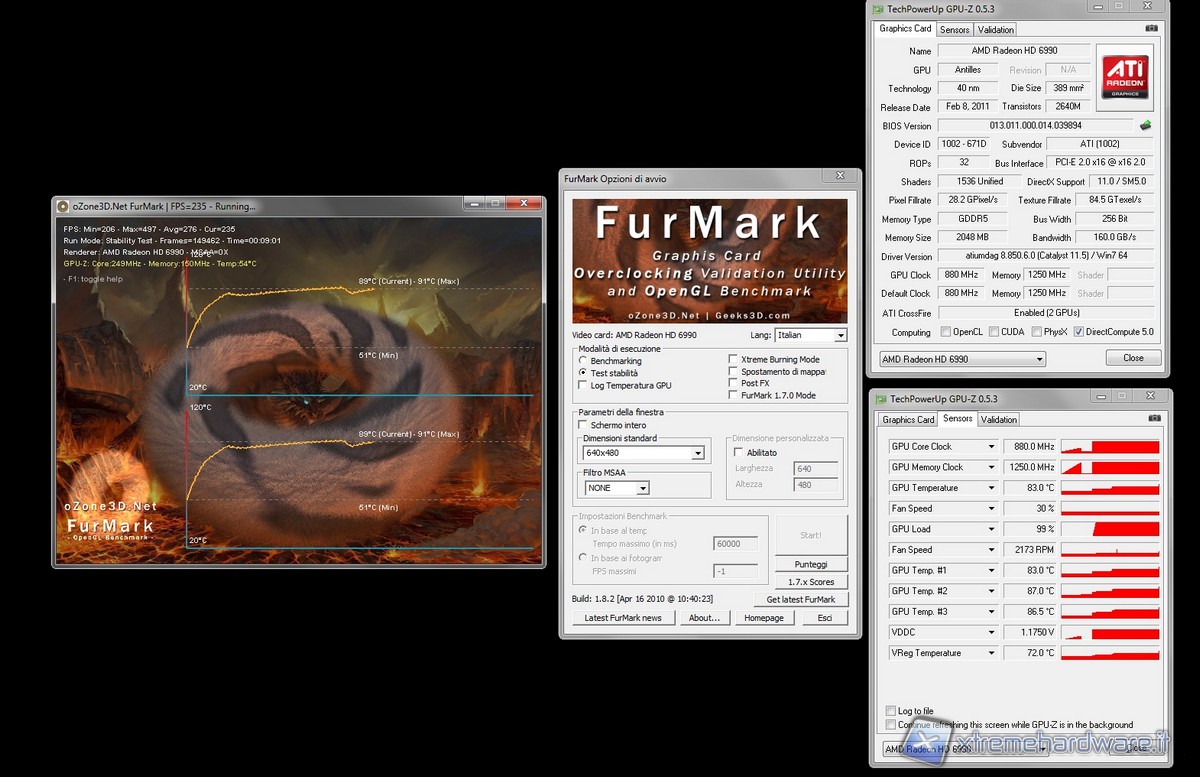This screenshot has height=777, width=1200.
Task: Toggle the Post FX checkbox
Action: tap(733, 383)
